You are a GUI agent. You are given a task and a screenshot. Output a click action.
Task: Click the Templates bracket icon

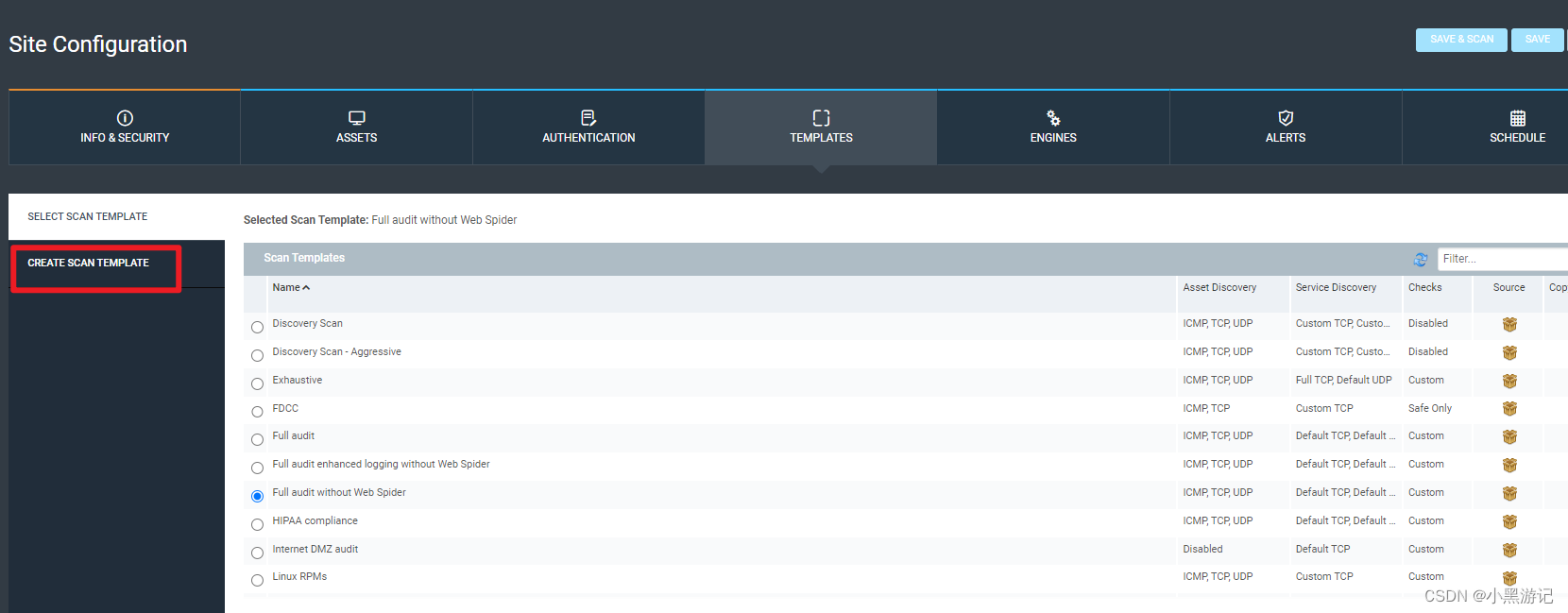(x=821, y=118)
